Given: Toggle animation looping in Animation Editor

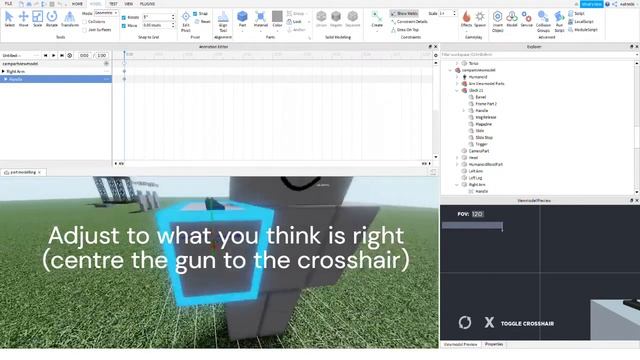Looking at the screenshot, I should [x=70, y=55].
